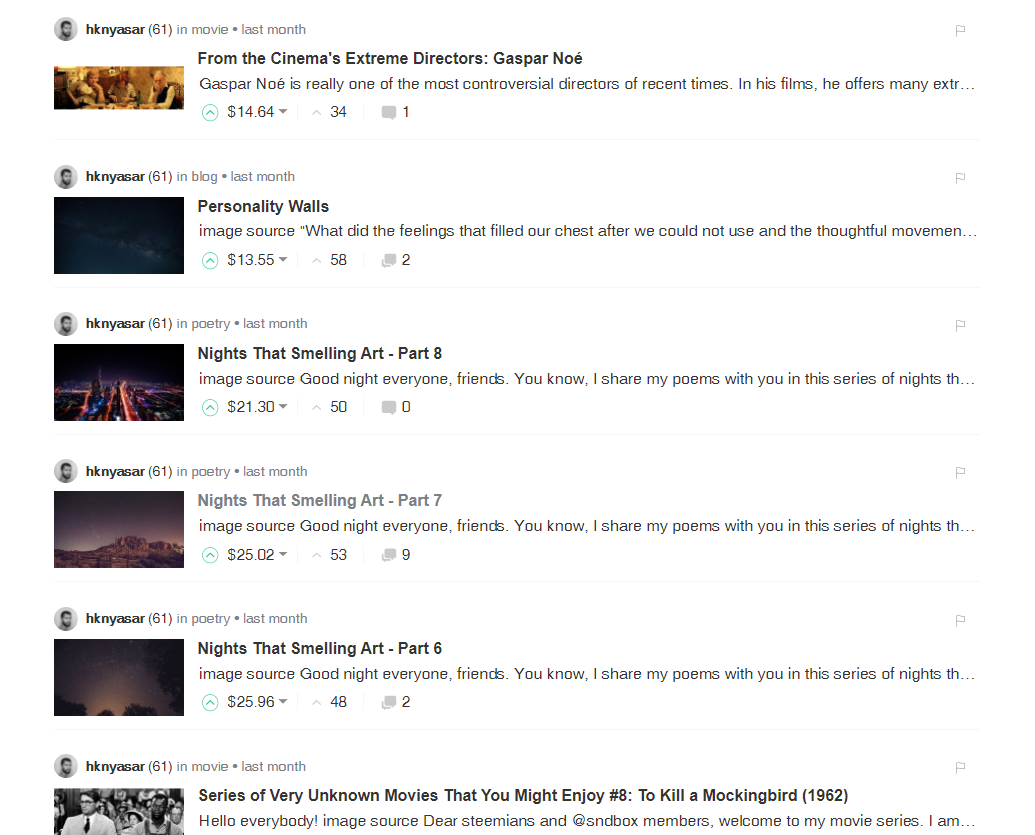Open 'Nights That Smelling Art - Part 8'
This screenshot has width=1035, height=835.
(x=319, y=354)
